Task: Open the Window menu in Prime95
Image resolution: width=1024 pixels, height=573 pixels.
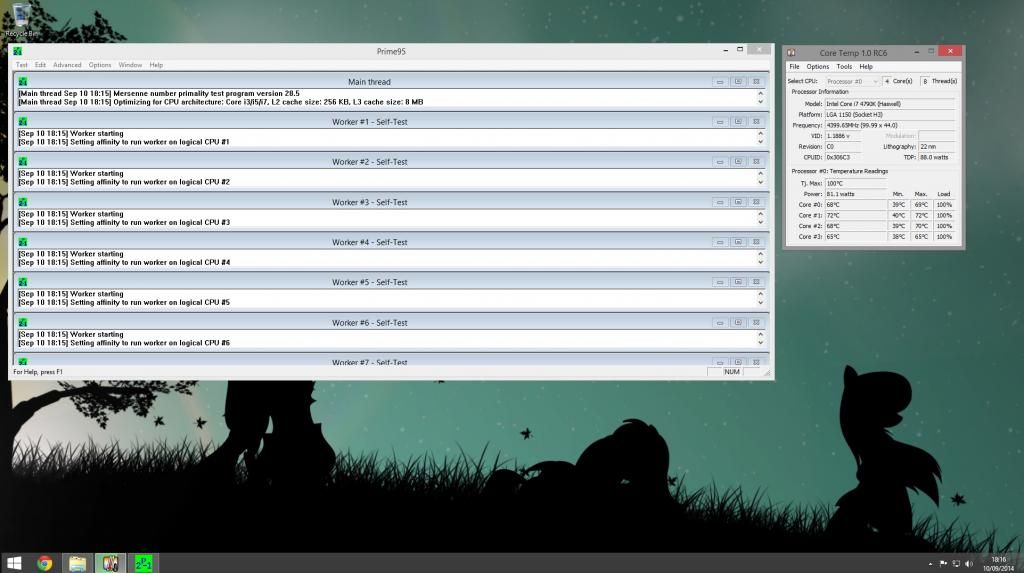Action: [130, 65]
